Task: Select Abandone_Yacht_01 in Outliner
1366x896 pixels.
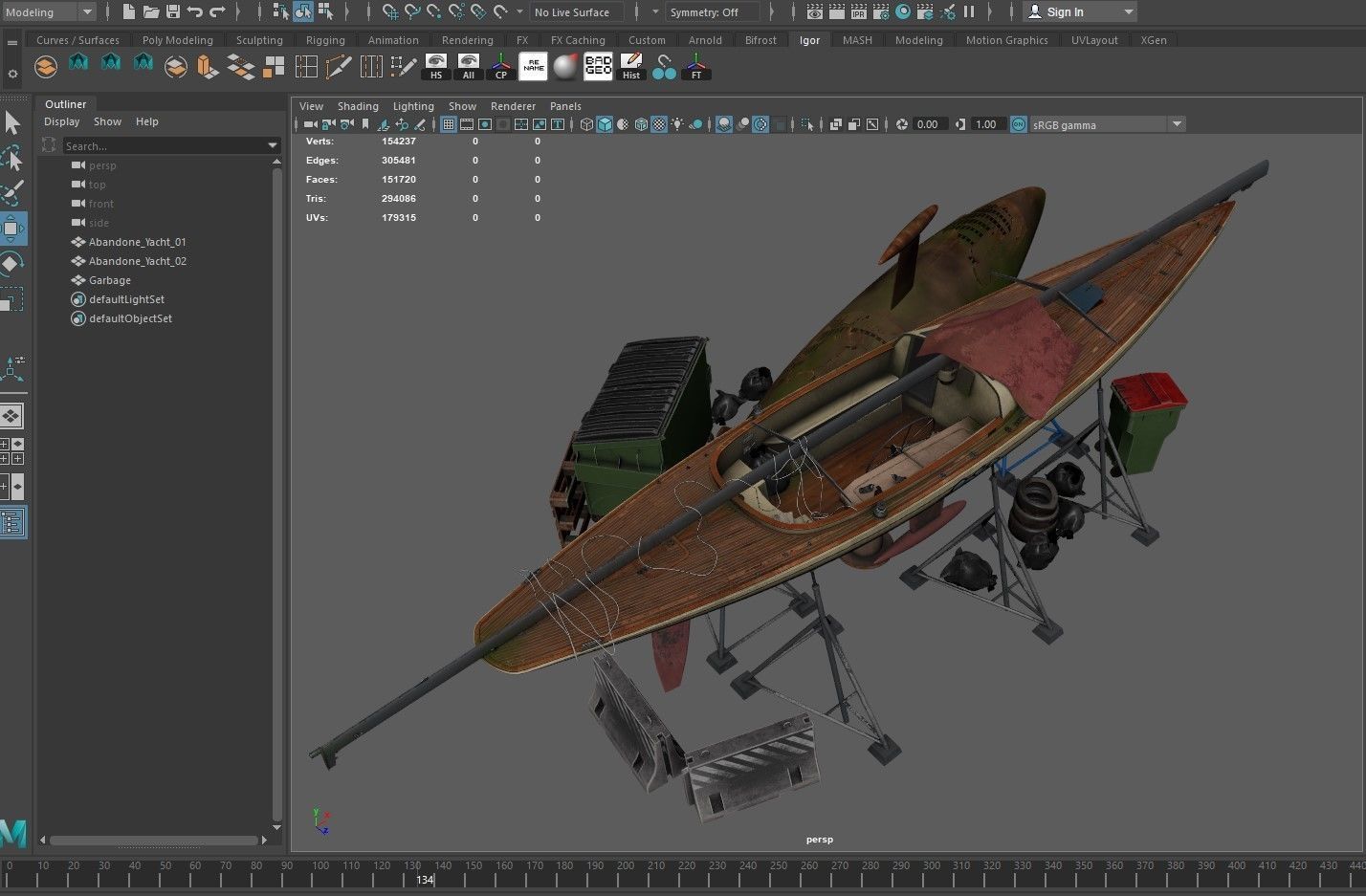Action: [x=137, y=242]
